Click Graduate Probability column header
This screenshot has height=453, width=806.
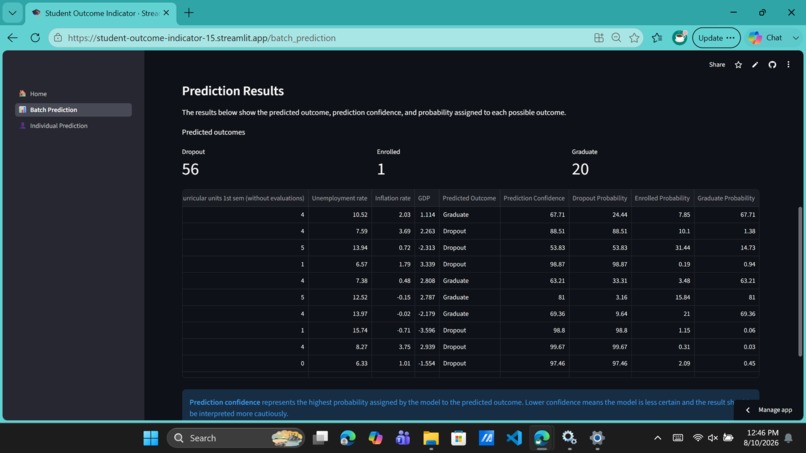coord(726,198)
